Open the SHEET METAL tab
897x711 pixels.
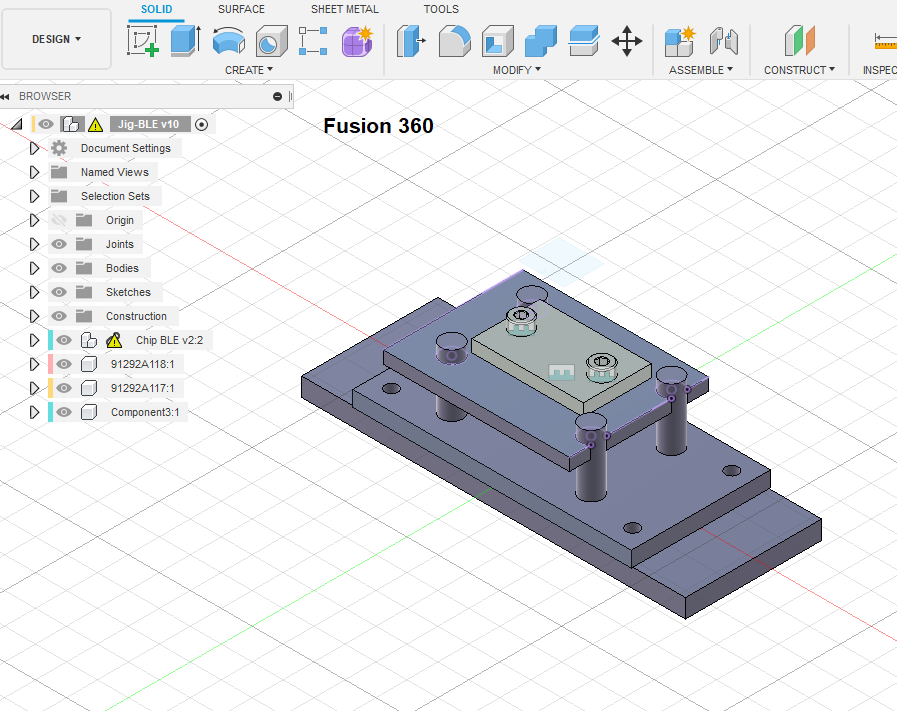coord(344,9)
